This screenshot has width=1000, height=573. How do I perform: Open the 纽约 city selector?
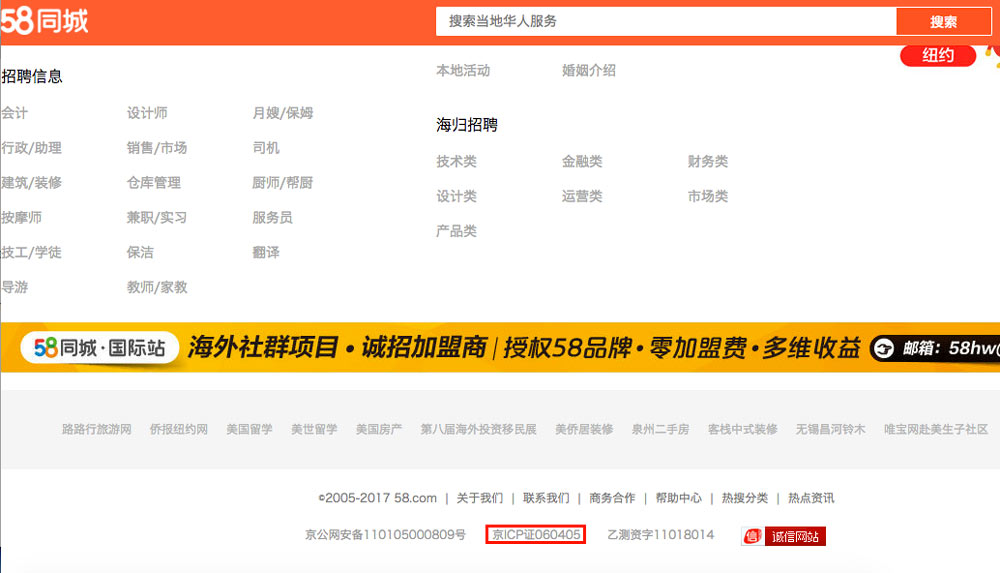pos(938,56)
